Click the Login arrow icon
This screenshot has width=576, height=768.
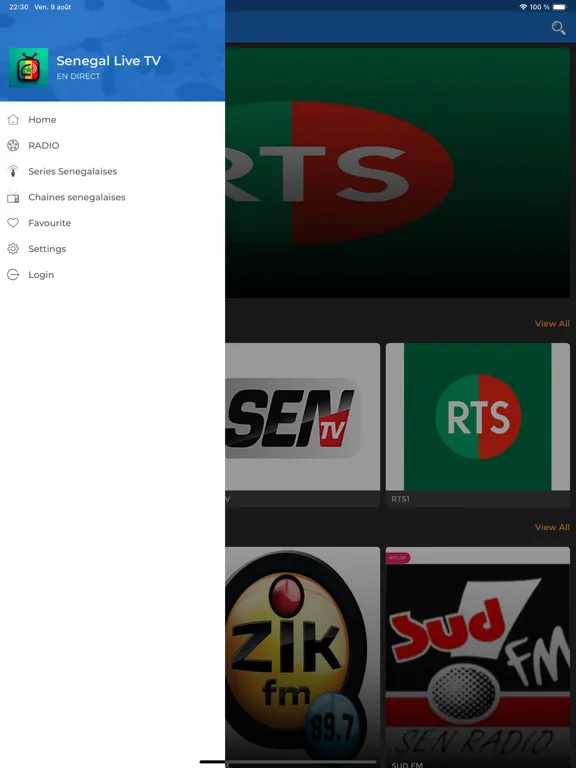click(13, 275)
